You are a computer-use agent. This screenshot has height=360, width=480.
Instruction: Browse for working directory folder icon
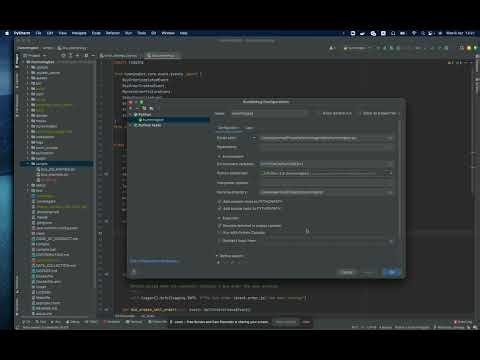point(390,192)
